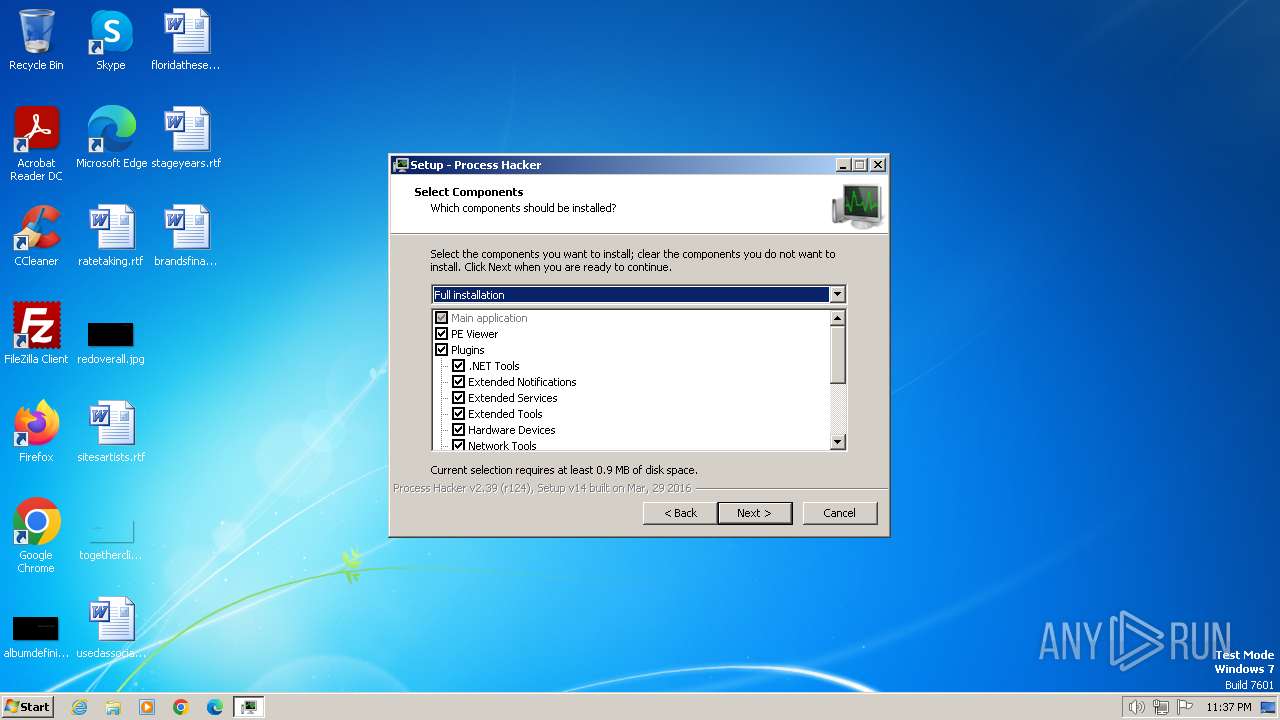Open the albumdefini file icon
The height and width of the screenshot is (720, 1280).
[36, 636]
